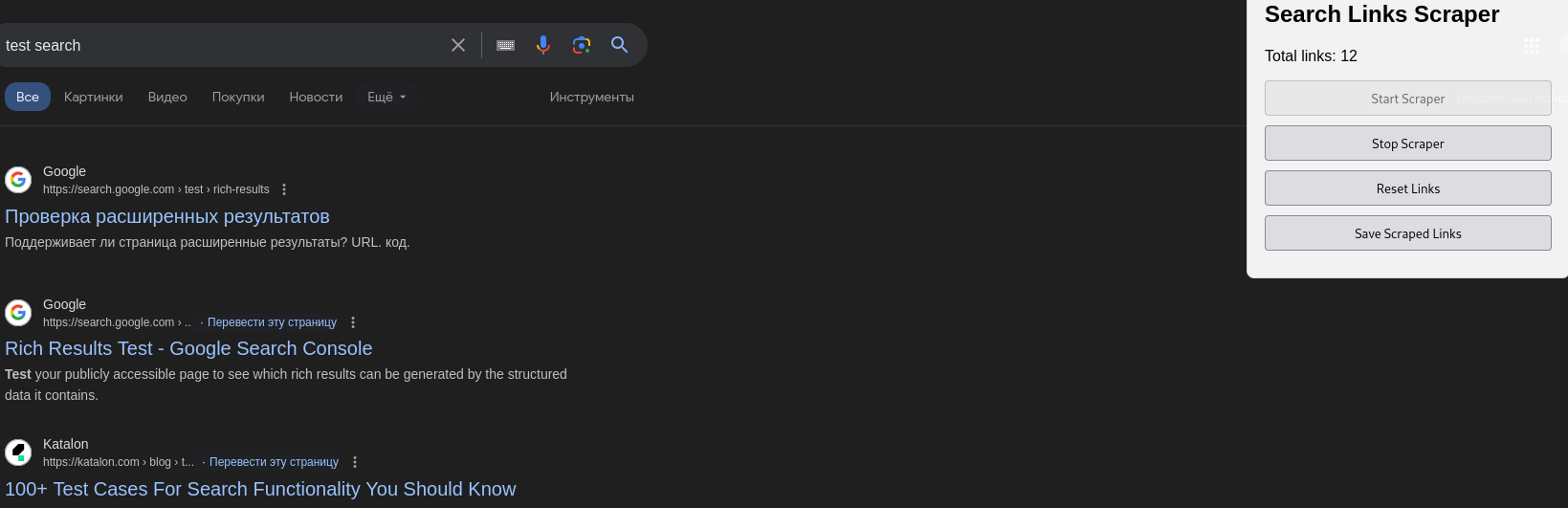Clear the search box with X icon

[x=458, y=45]
